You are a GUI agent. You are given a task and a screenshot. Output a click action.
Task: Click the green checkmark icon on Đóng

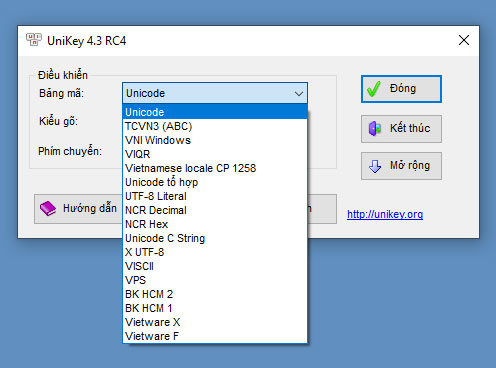(373, 89)
